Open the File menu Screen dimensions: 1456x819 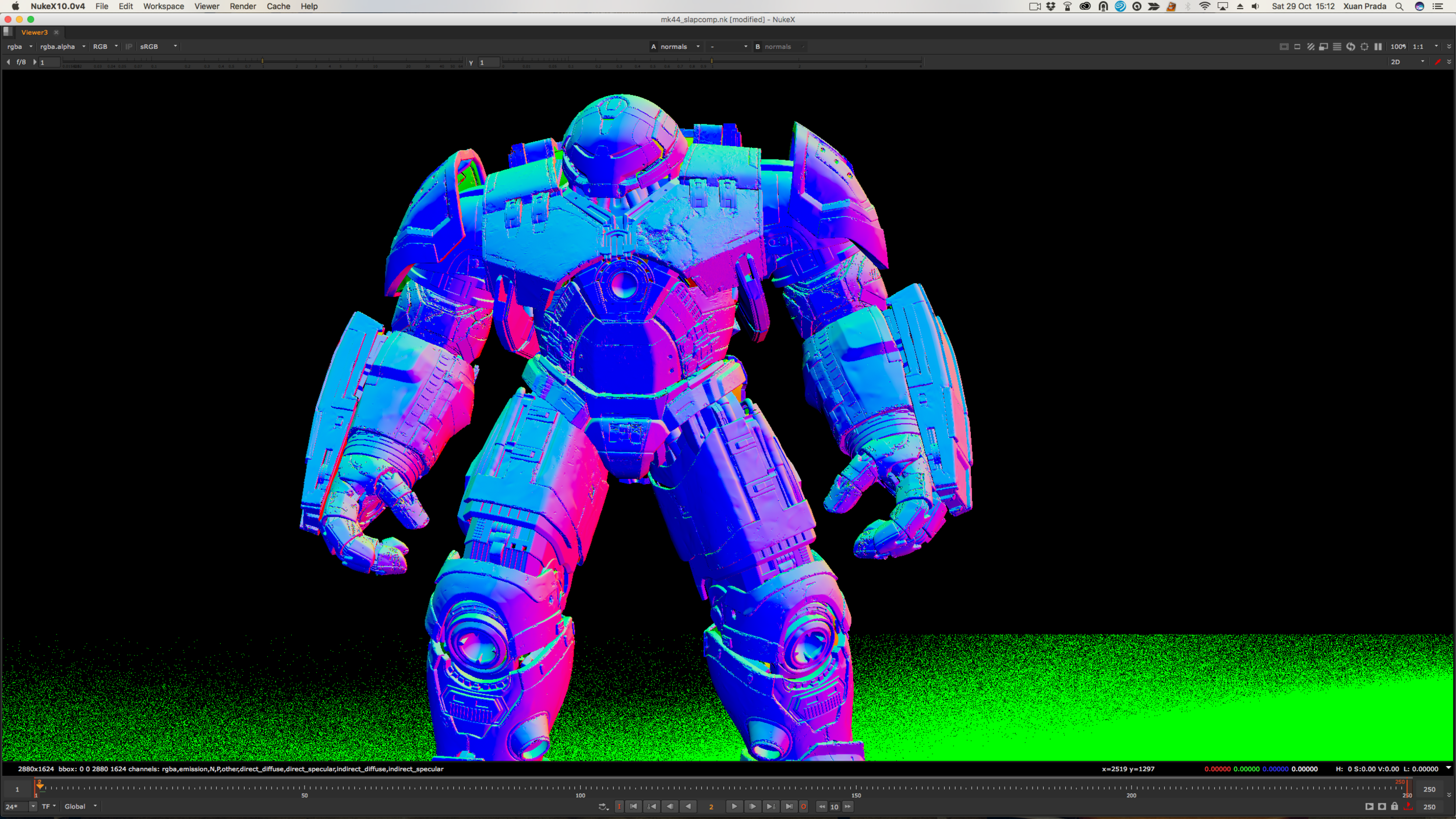pos(102,6)
